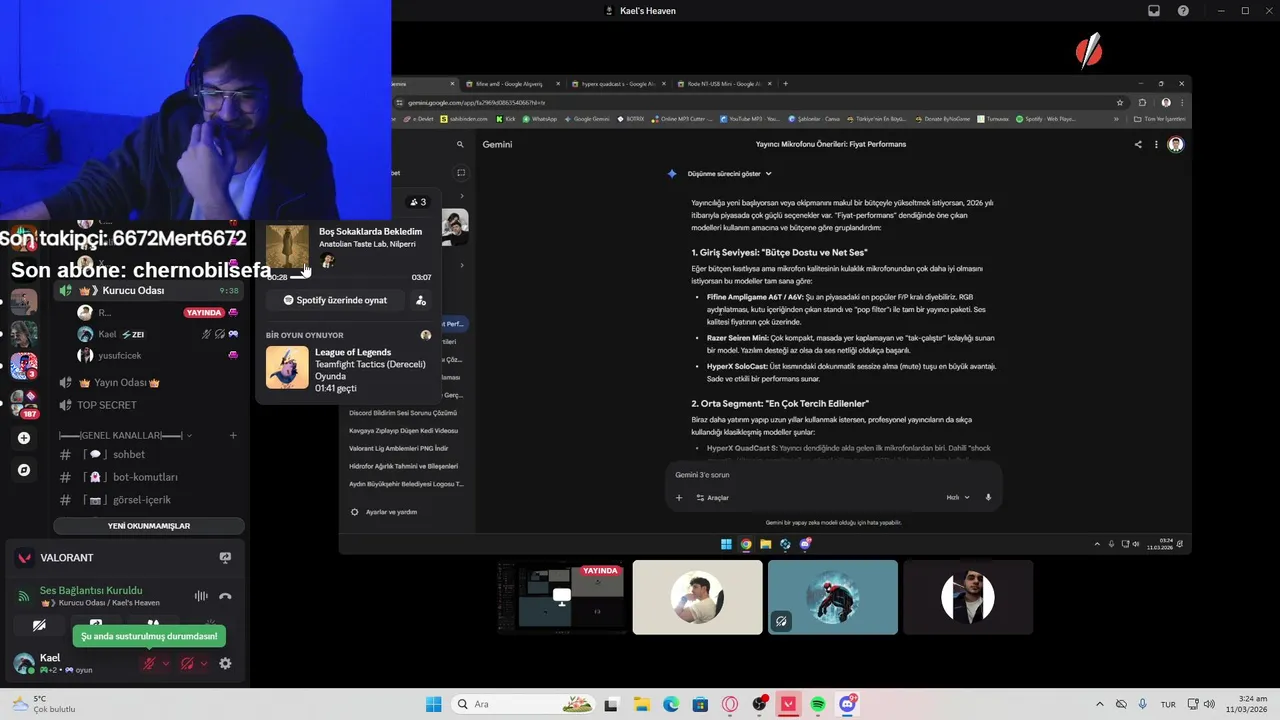Screen dimensions: 1280x720
Task: Toggle Discord microphone mute in user panel
Action: pos(150,663)
